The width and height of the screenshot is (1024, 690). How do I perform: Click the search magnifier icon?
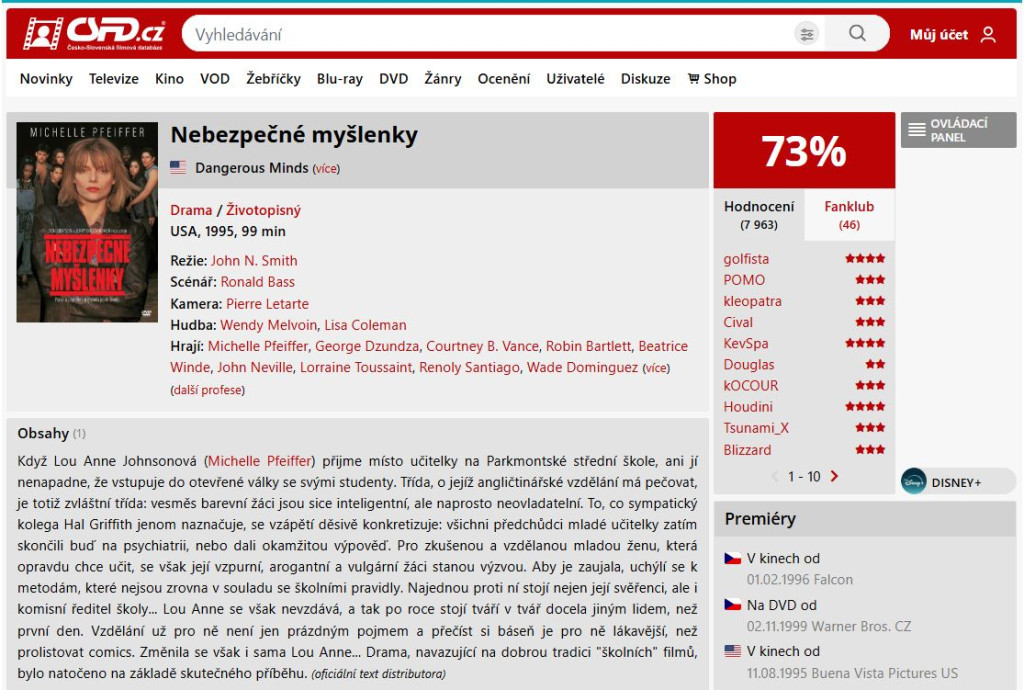click(857, 33)
